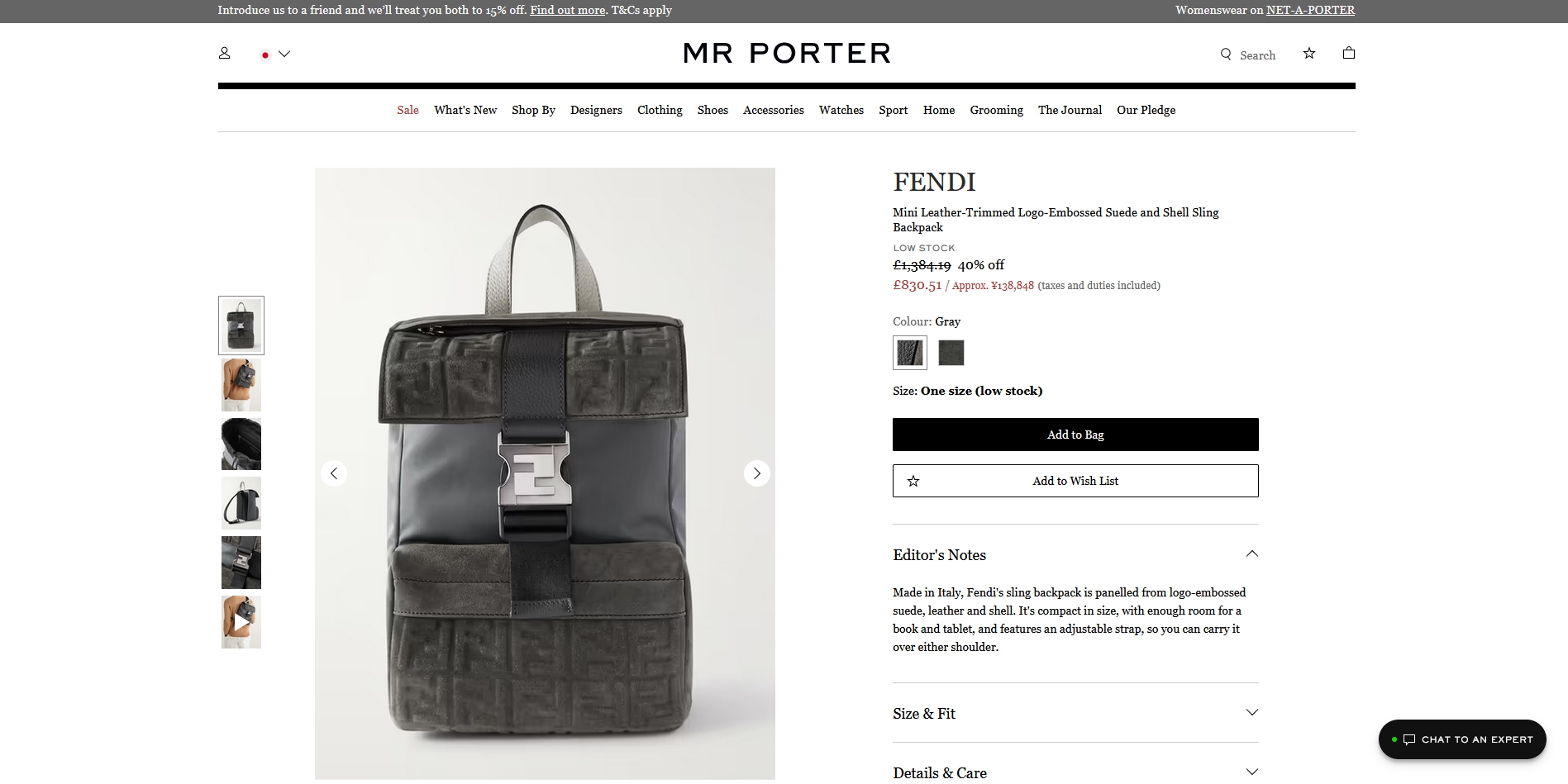Select the model wearing backpack thumbnail
The height and width of the screenshot is (784, 1568).
pos(241,385)
